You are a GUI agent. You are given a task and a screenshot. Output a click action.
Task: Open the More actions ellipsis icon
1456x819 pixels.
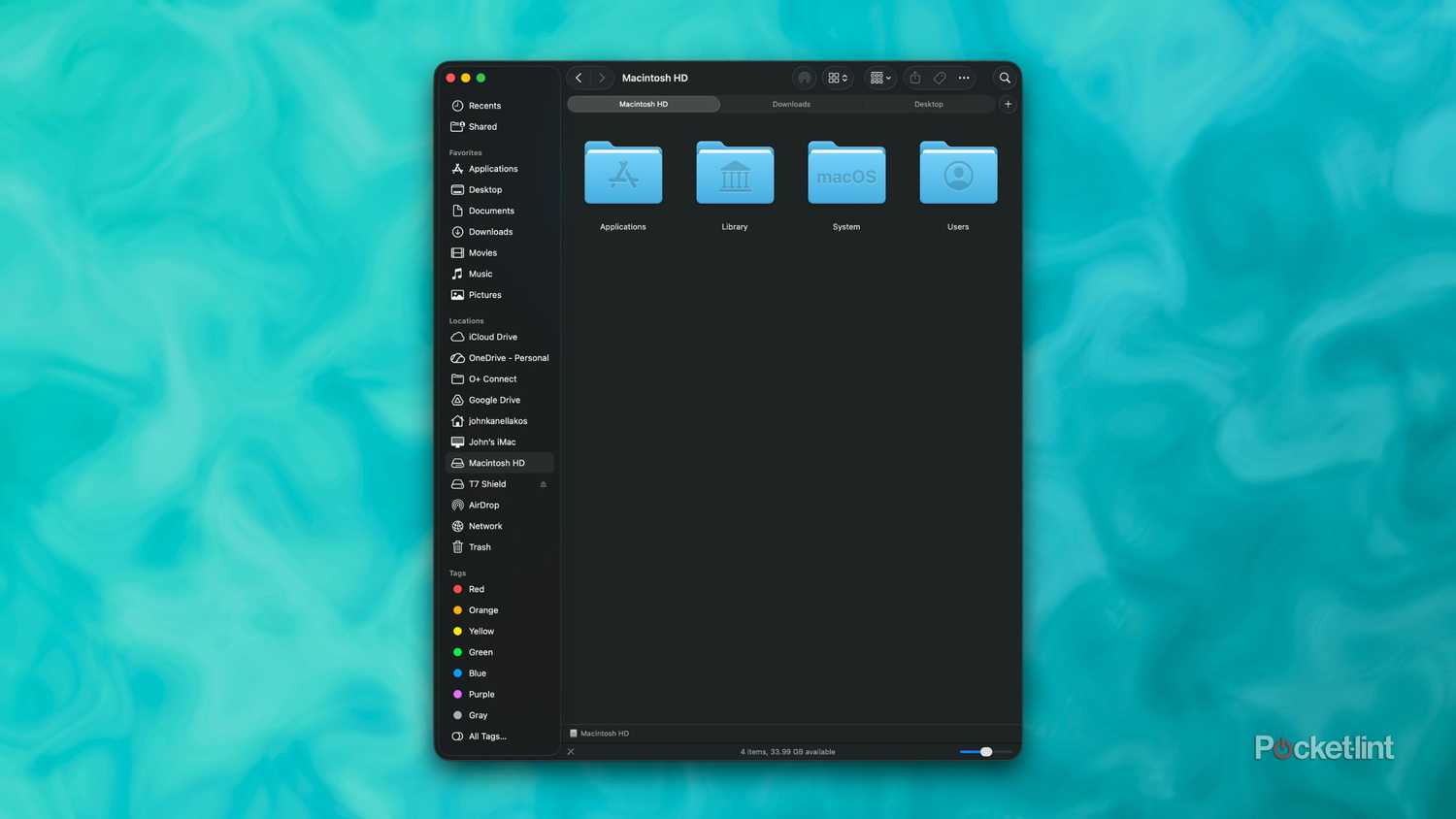(963, 78)
